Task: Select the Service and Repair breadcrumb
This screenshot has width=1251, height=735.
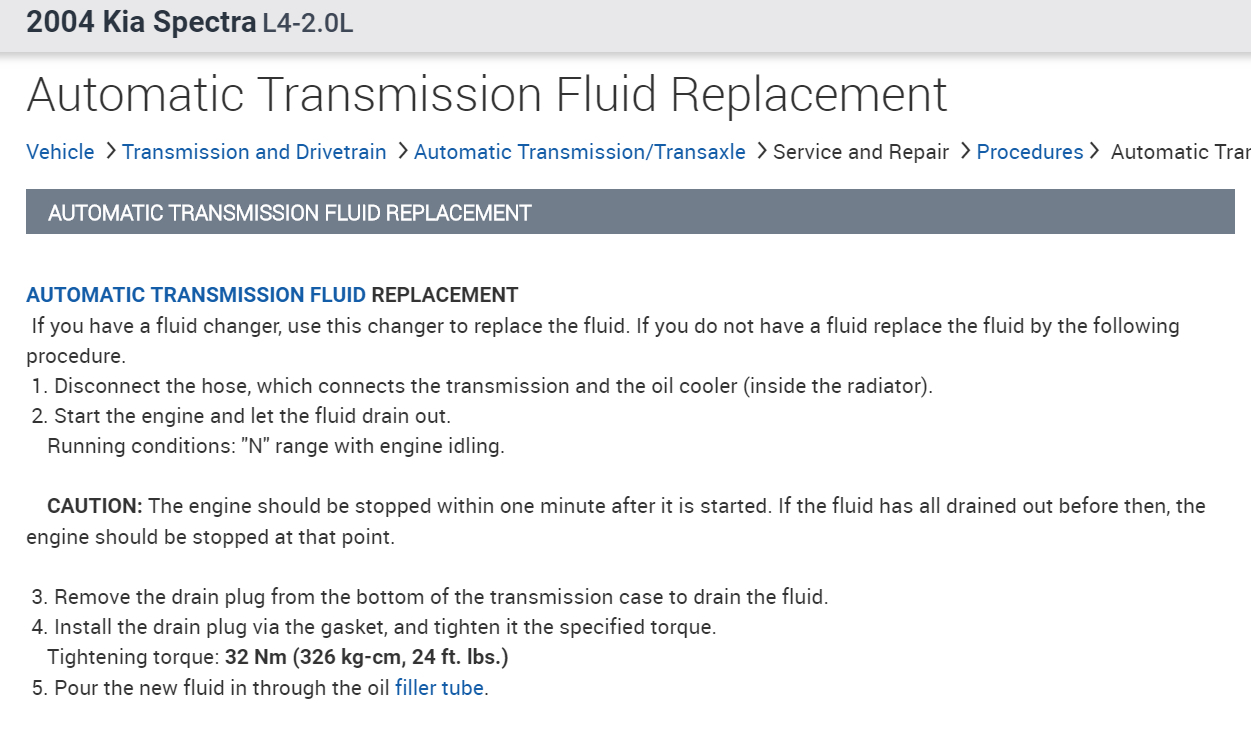Action: (861, 152)
